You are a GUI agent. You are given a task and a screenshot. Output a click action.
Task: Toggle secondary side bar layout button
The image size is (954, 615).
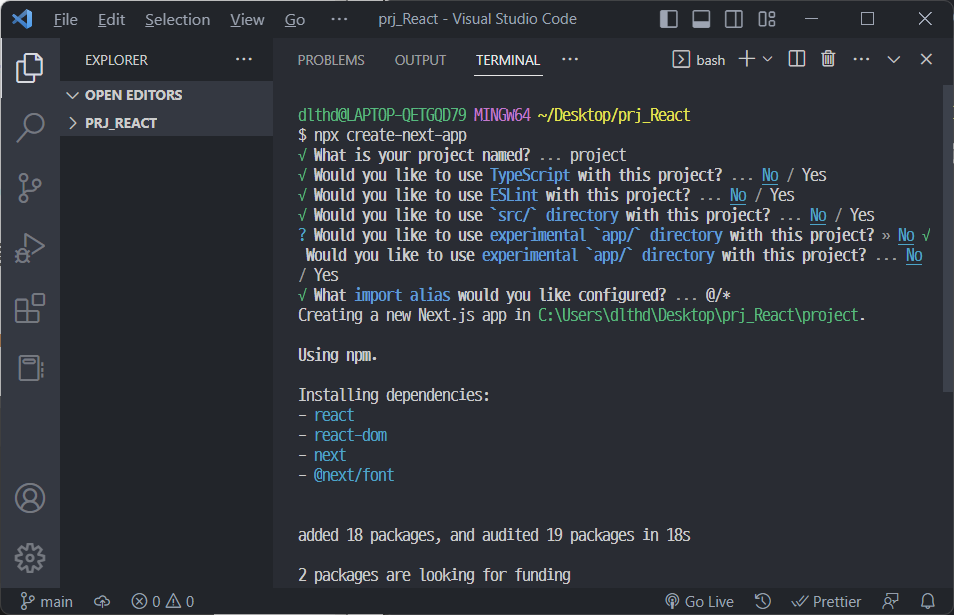734,19
